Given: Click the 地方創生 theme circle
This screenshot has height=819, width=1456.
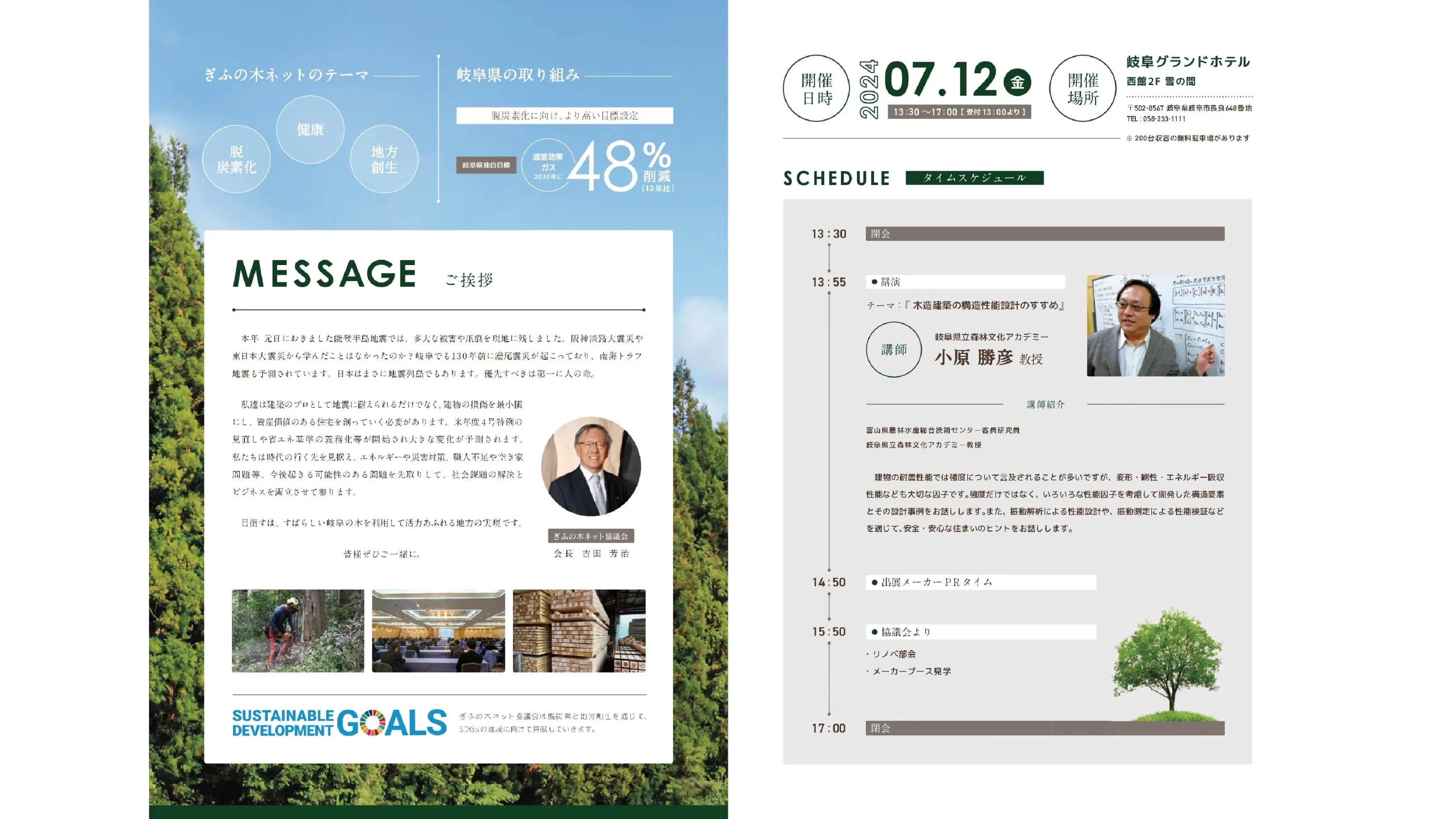Looking at the screenshot, I should 384,159.
